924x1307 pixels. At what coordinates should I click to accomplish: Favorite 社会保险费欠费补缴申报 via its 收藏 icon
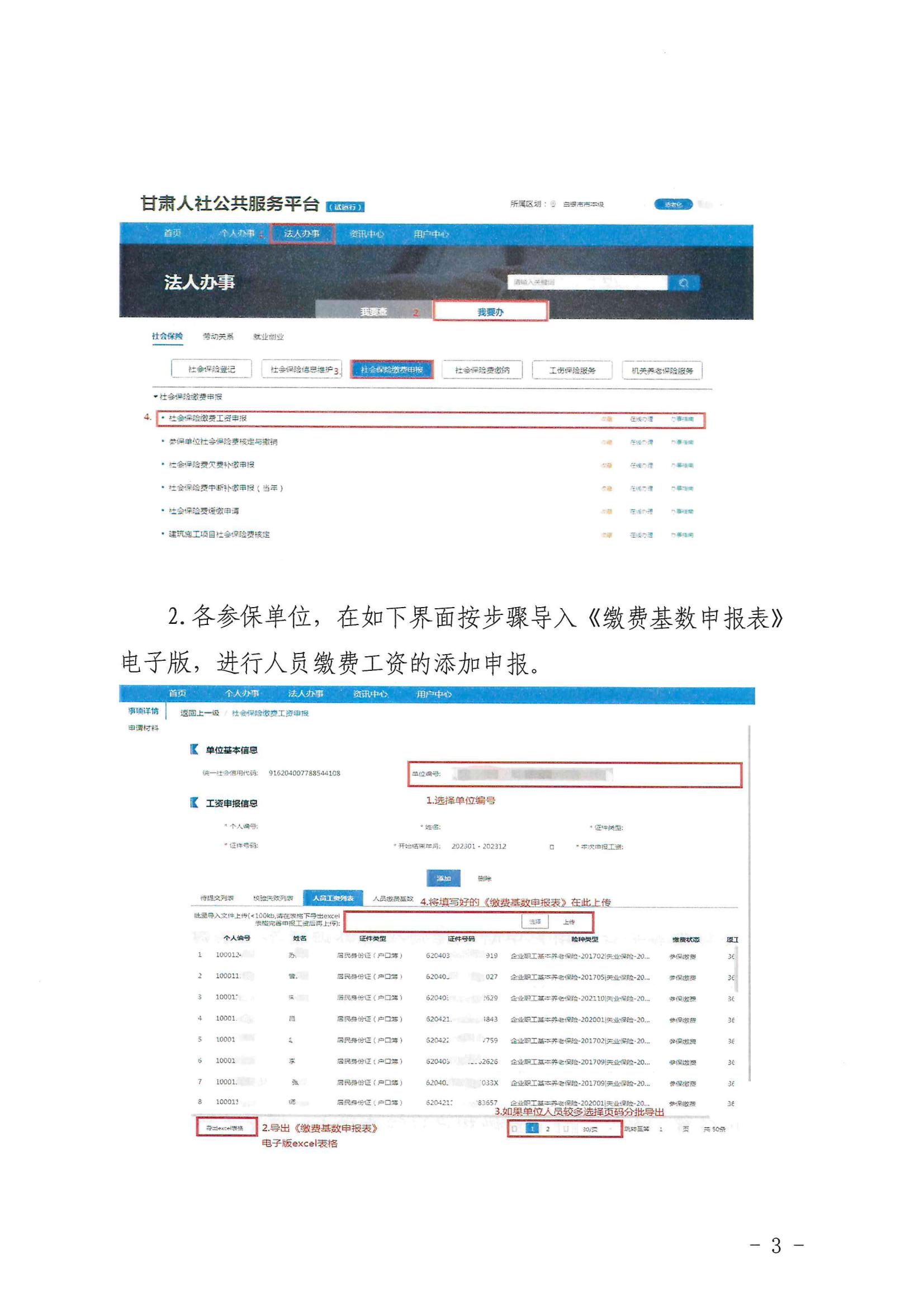606,466
